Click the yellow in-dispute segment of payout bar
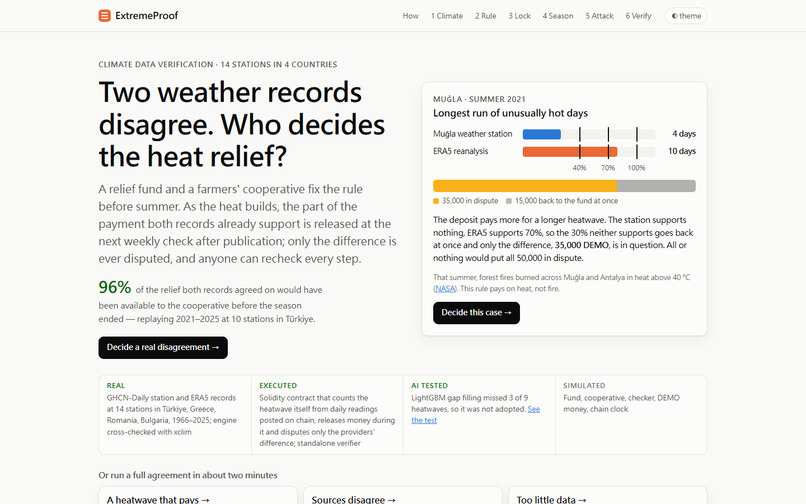The height and width of the screenshot is (504, 806). click(x=525, y=186)
